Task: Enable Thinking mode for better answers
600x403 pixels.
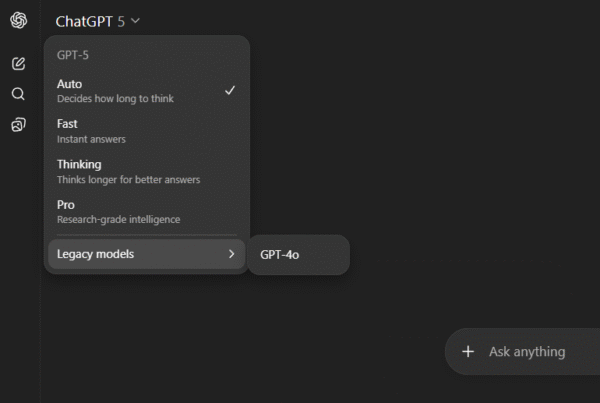Action: pos(140,171)
